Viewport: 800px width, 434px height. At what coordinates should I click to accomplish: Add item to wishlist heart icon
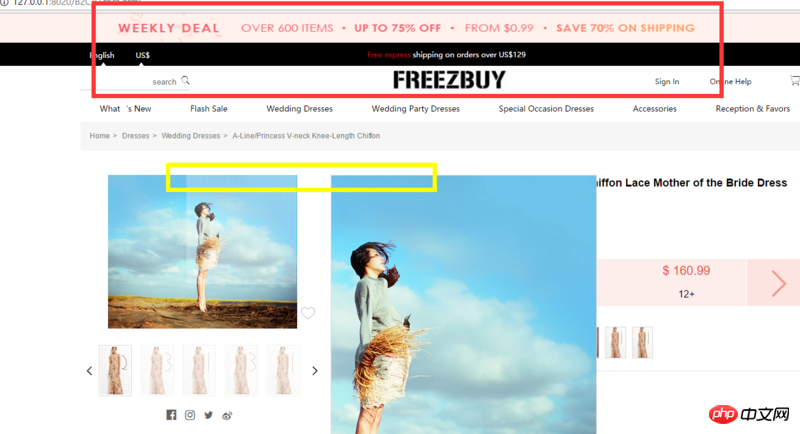click(x=308, y=313)
